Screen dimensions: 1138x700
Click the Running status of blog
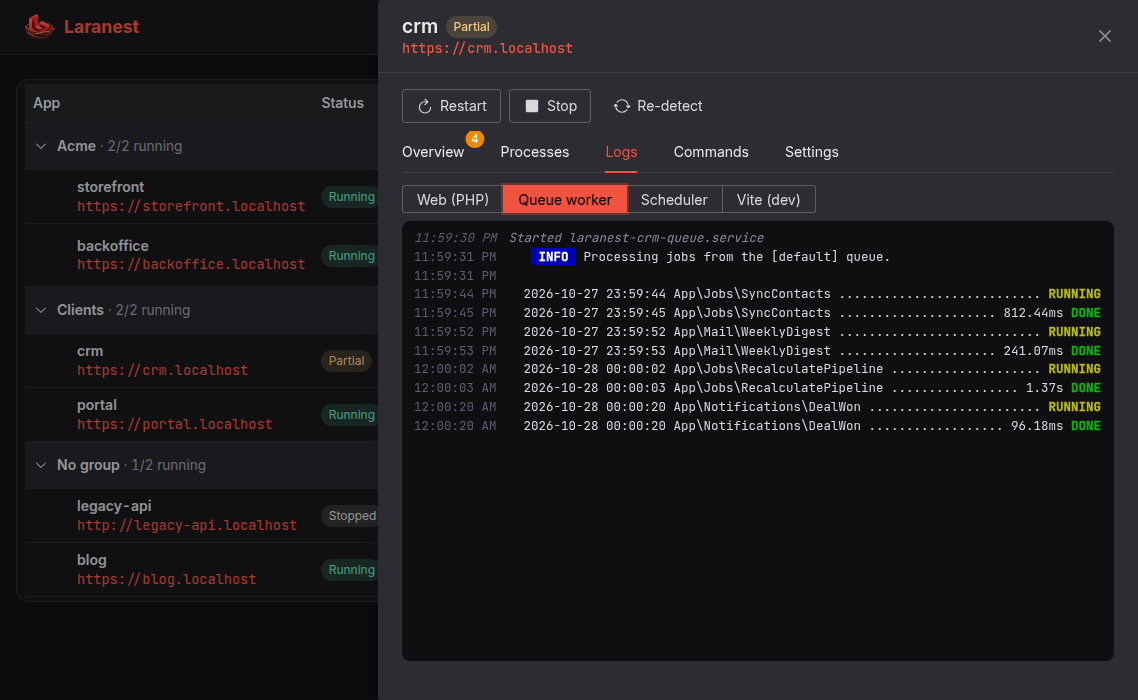click(351, 570)
